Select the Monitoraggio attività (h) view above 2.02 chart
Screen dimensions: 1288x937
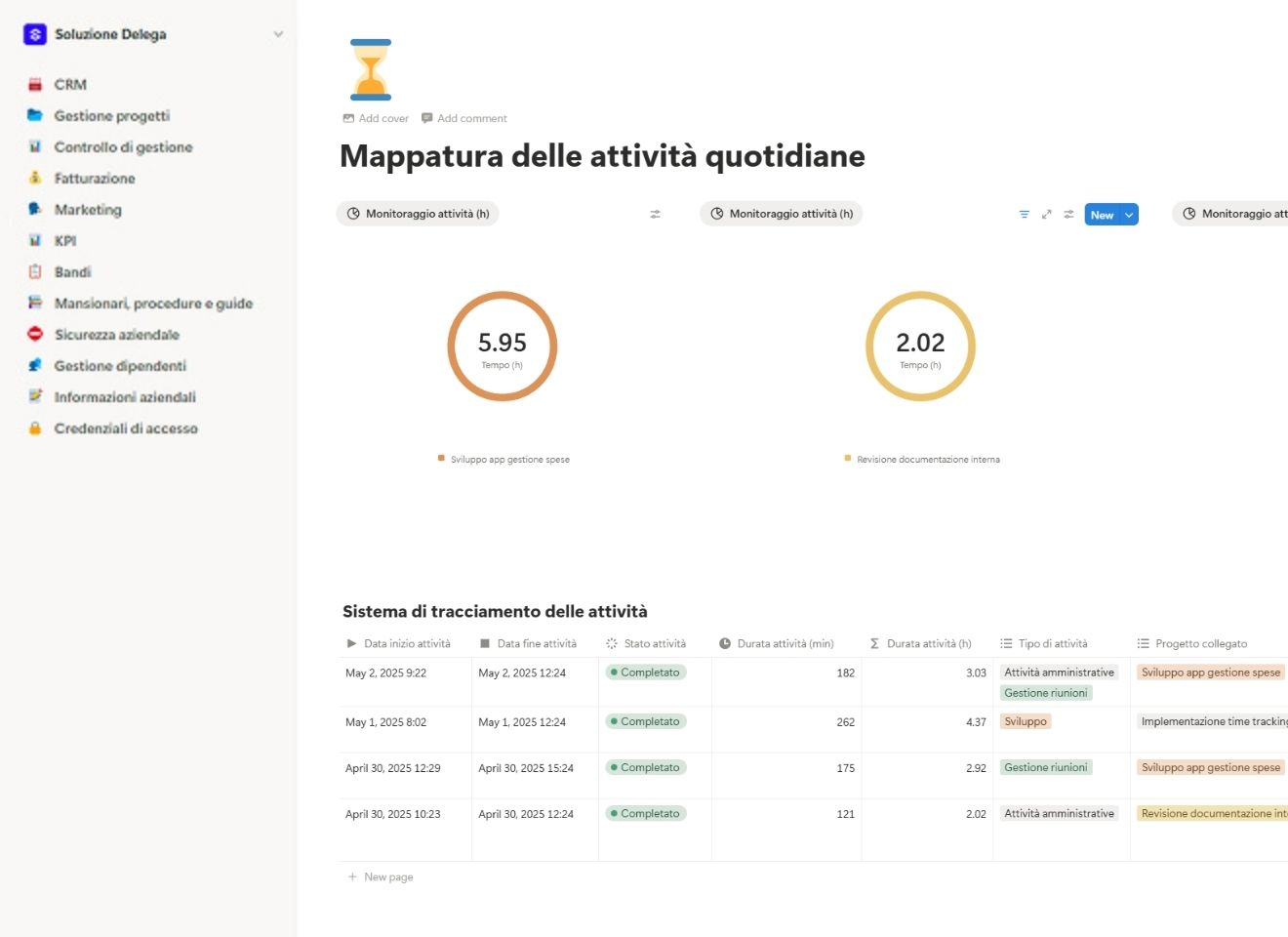coord(781,213)
